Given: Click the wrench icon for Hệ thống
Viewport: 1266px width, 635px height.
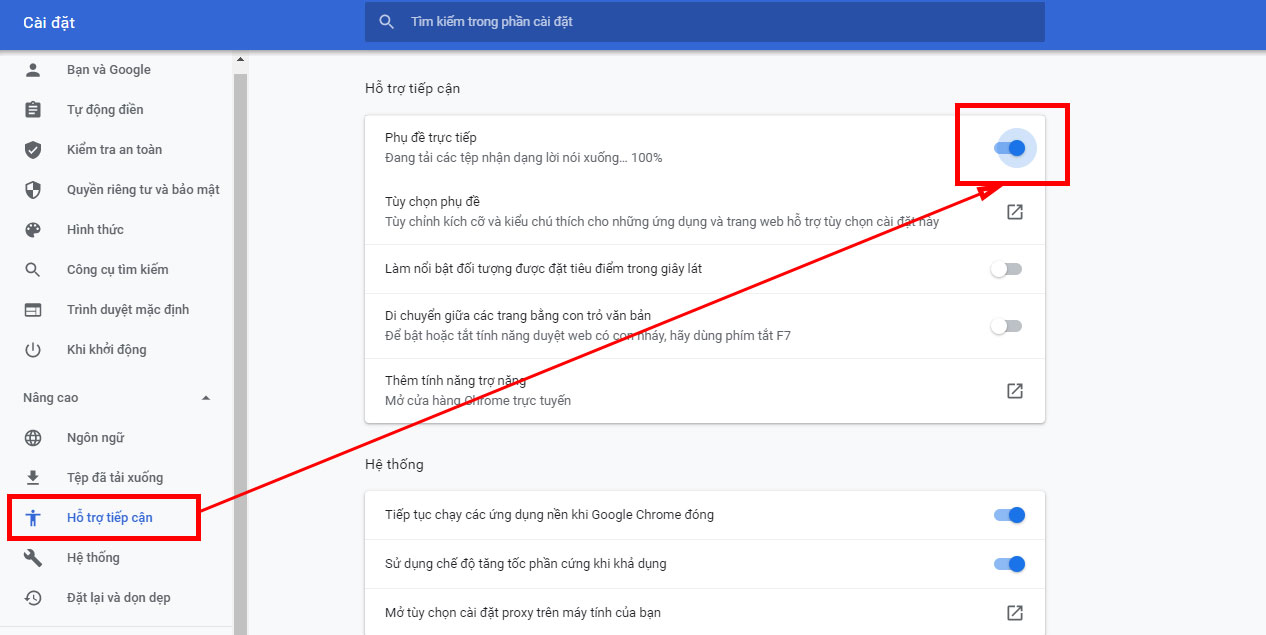Looking at the screenshot, I should click(x=33, y=558).
